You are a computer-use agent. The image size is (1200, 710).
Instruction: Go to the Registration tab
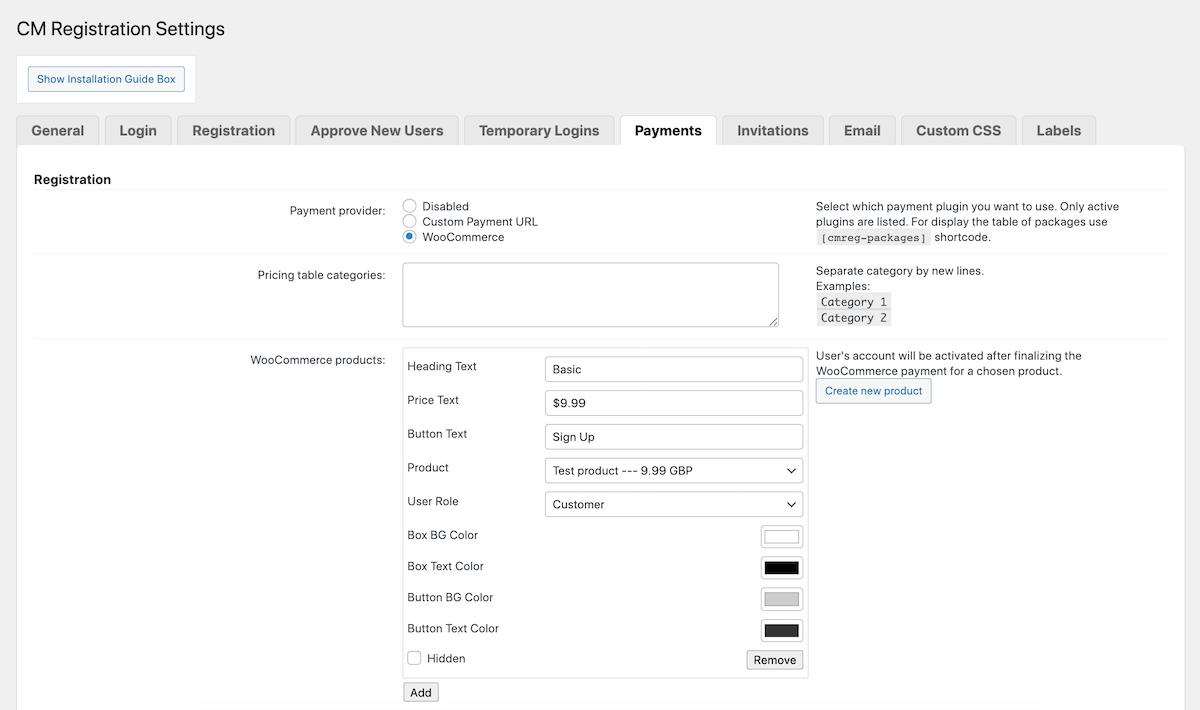pos(234,131)
